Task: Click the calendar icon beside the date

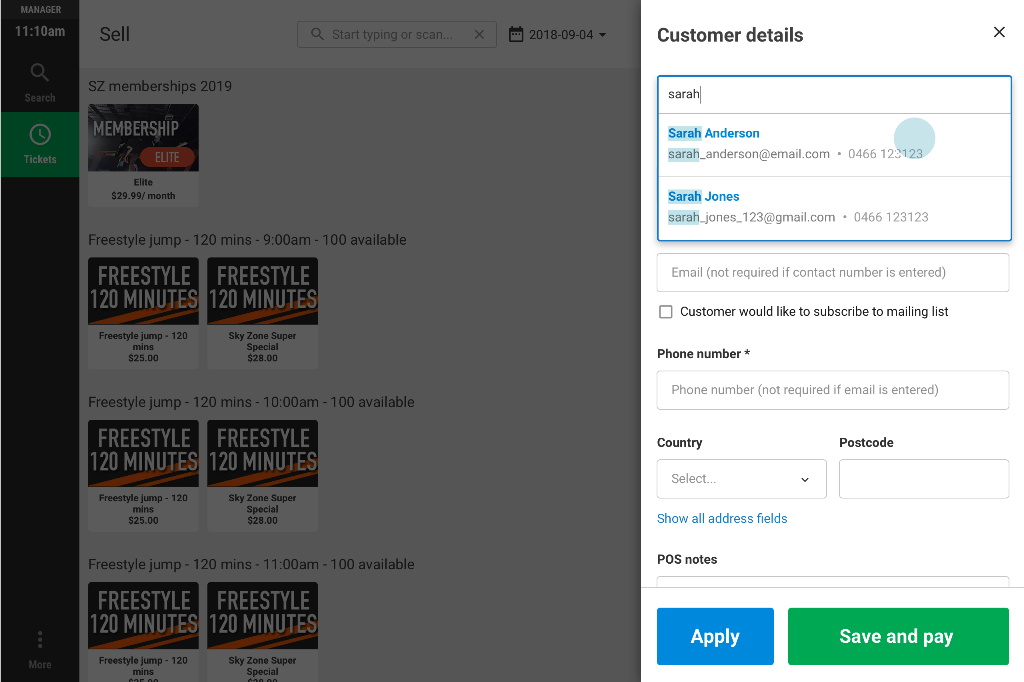Action: [x=516, y=34]
